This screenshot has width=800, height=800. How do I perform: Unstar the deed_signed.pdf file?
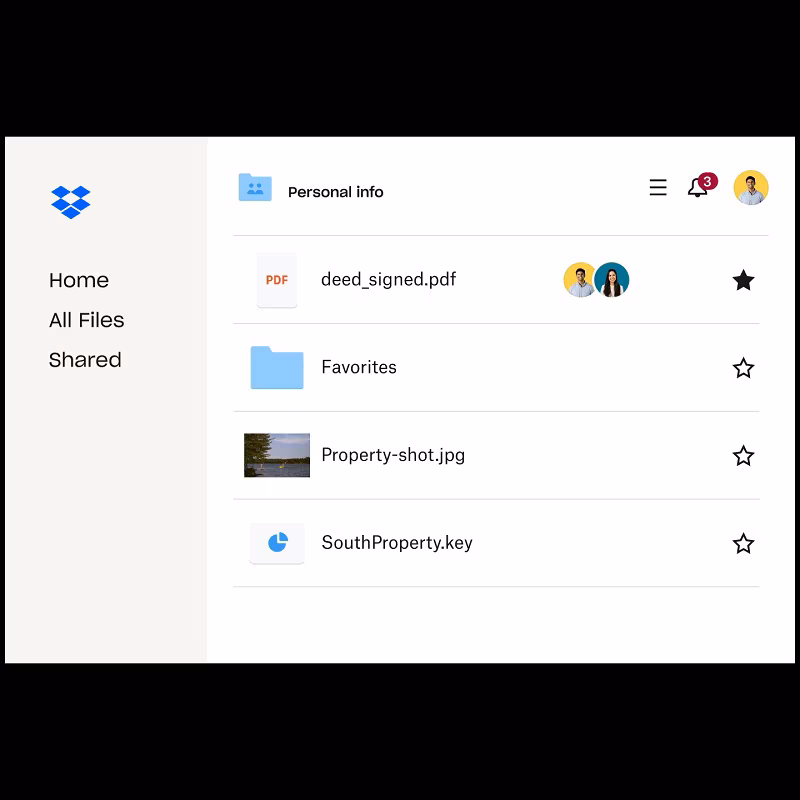(743, 280)
